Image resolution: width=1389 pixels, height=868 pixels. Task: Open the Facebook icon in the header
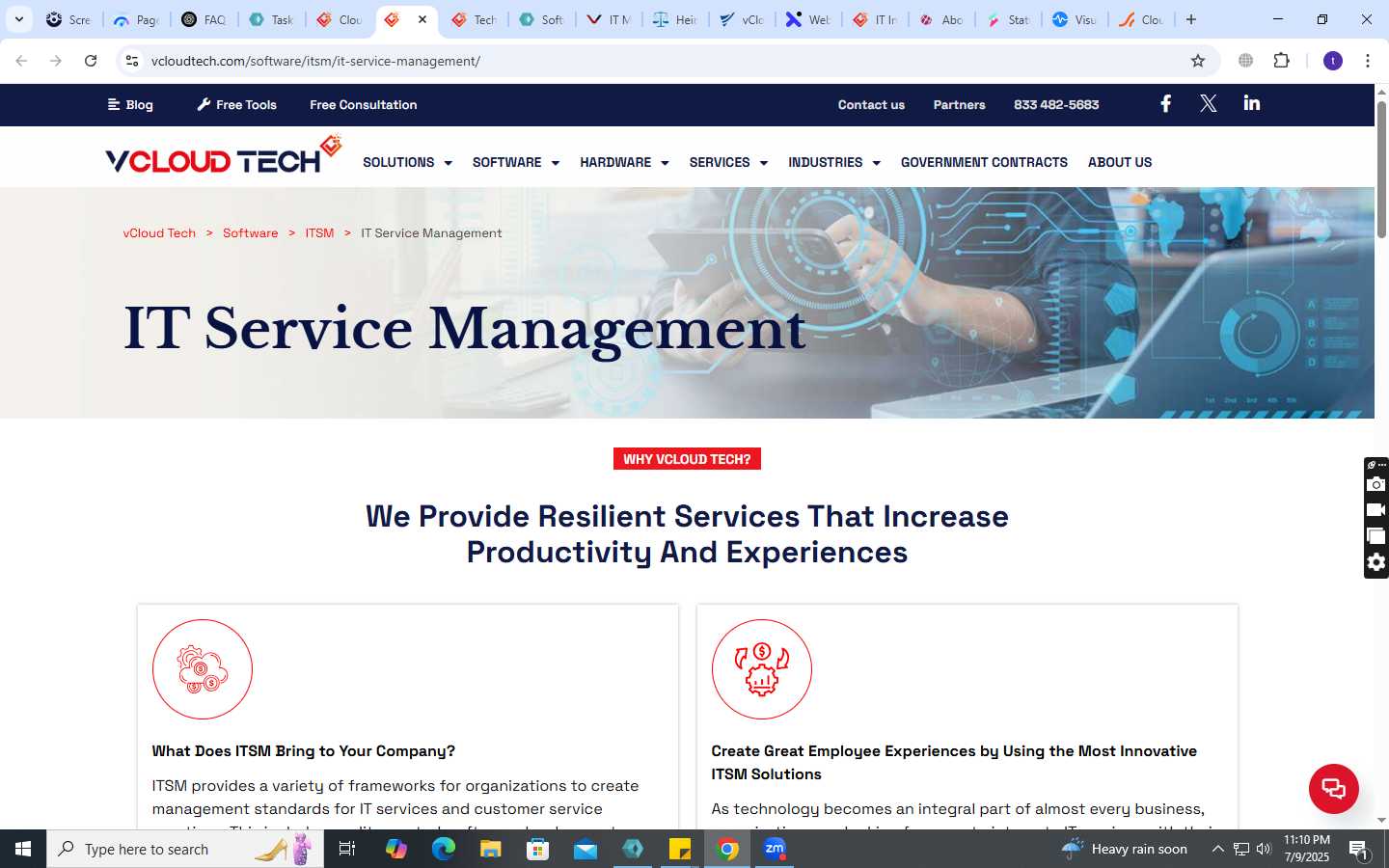pos(1165,103)
